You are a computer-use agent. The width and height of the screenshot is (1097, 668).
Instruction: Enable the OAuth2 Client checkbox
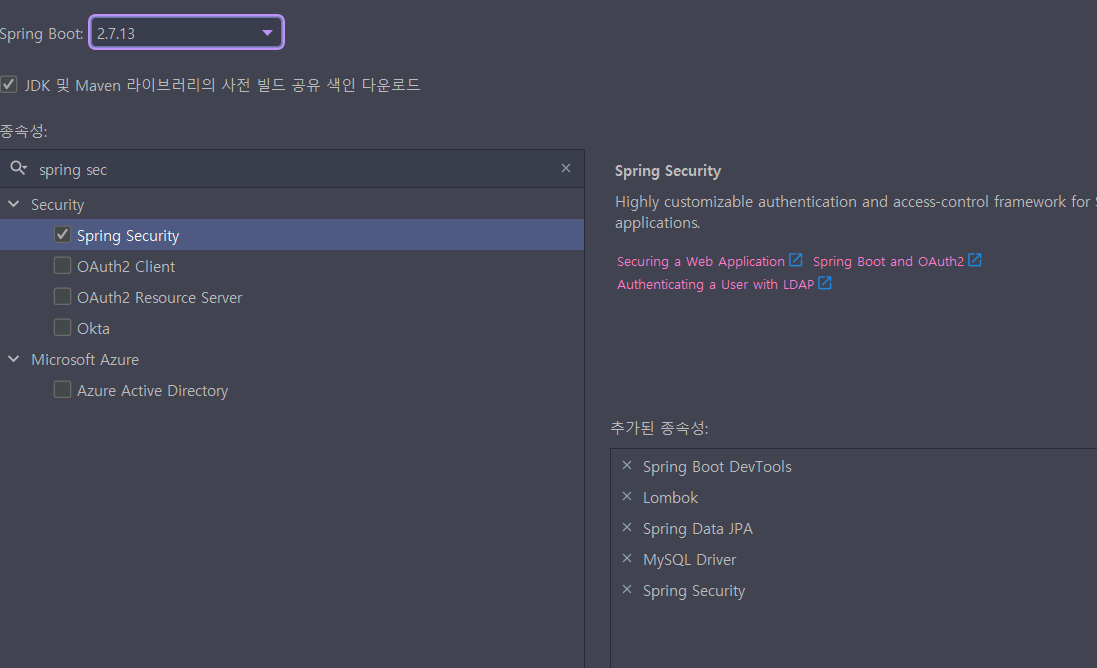(62, 266)
